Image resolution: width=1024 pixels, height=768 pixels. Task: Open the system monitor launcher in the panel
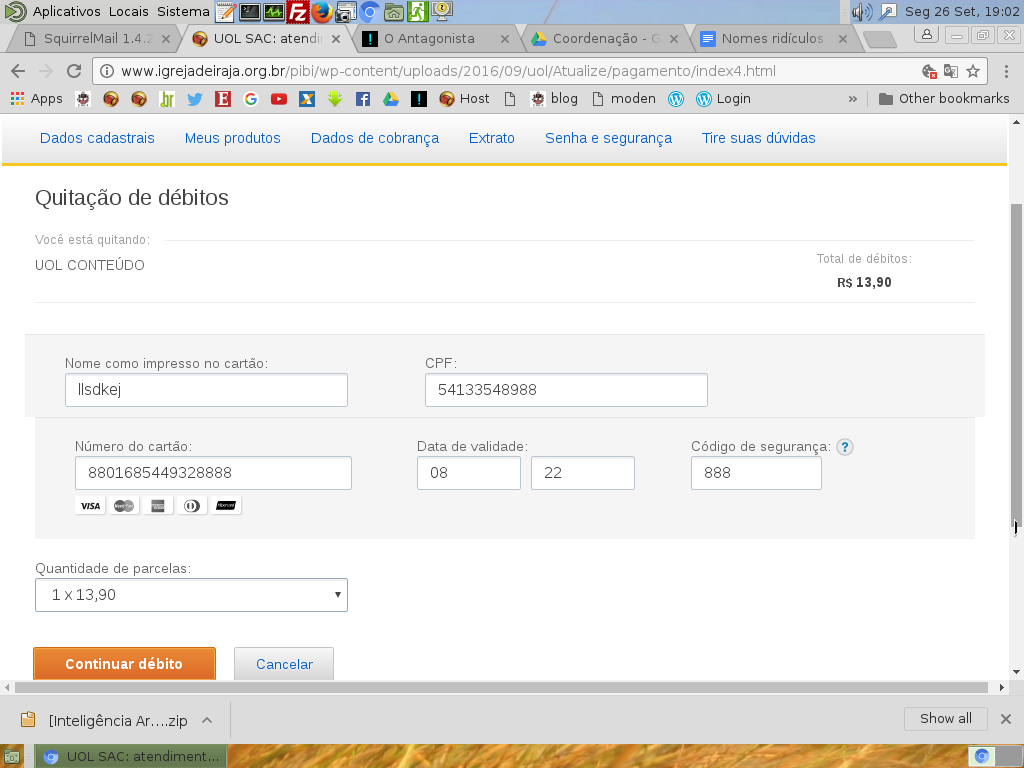tap(274, 11)
